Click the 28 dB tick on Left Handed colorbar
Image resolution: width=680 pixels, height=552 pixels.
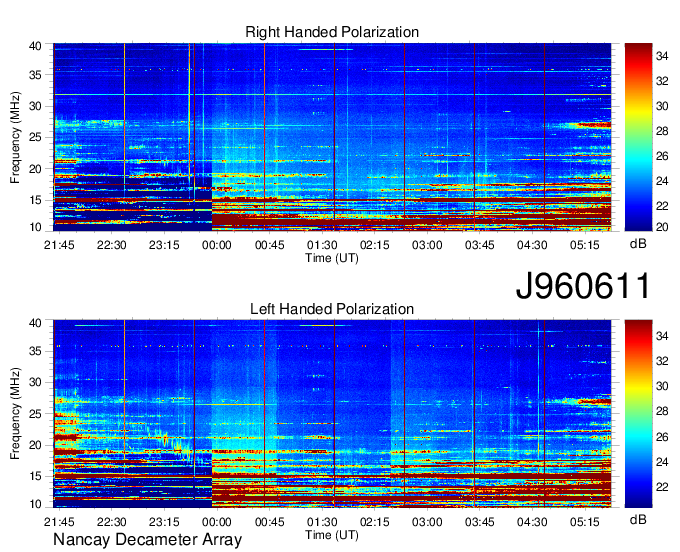(662, 411)
